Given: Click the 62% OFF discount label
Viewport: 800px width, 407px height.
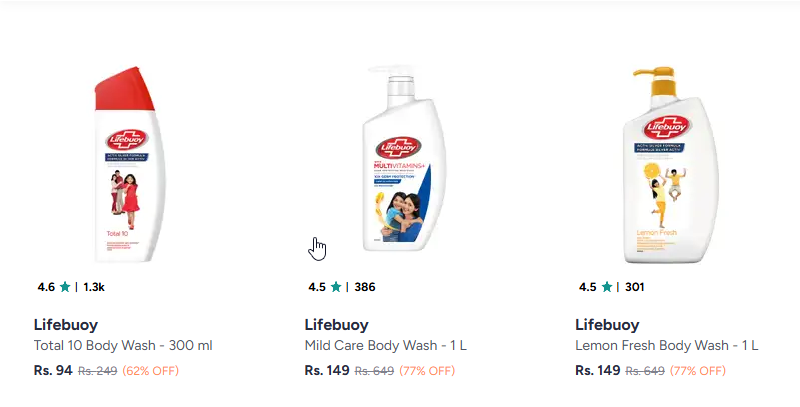Looking at the screenshot, I should click(x=153, y=371).
